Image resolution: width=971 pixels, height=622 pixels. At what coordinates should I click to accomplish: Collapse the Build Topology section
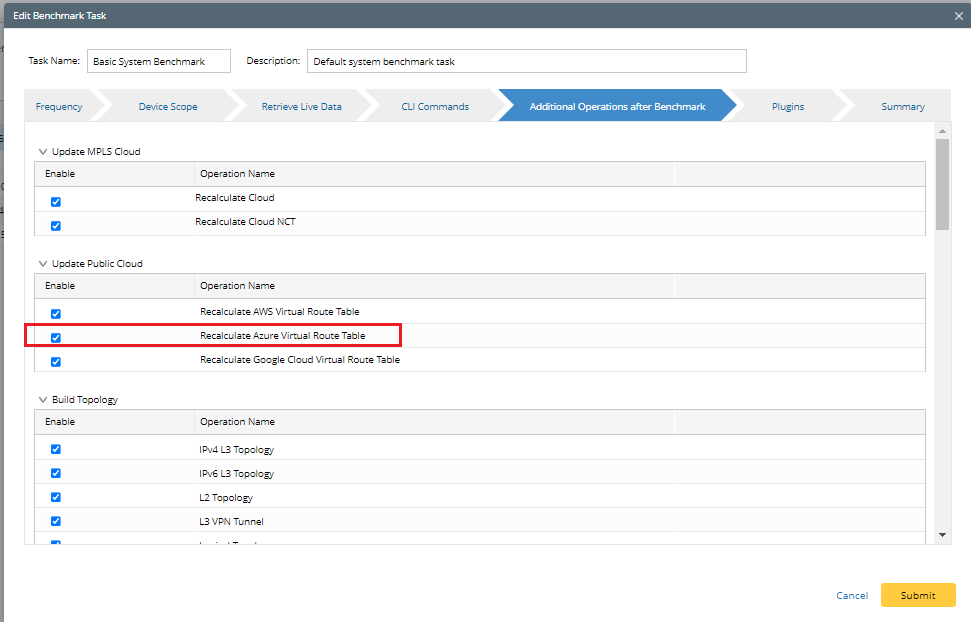click(x=43, y=399)
